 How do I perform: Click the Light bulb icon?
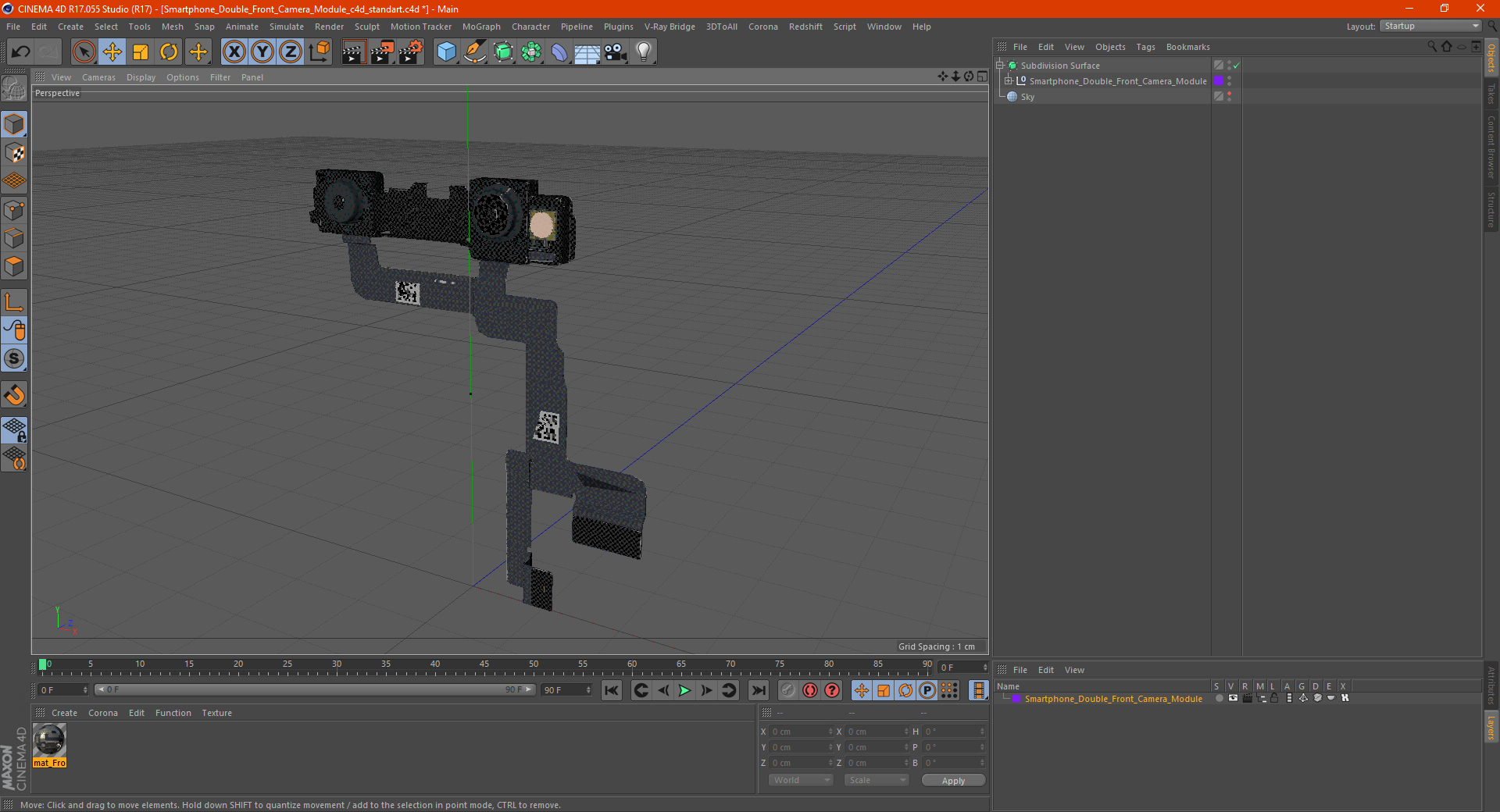(x=644, y=52)
